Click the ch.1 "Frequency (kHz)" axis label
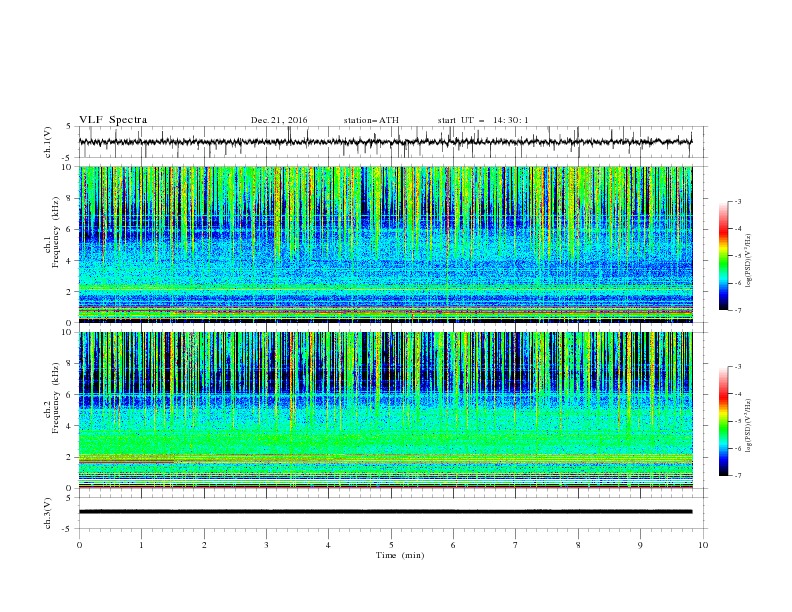The width and height of the screenshot is (792, 612). pos(55,233)
